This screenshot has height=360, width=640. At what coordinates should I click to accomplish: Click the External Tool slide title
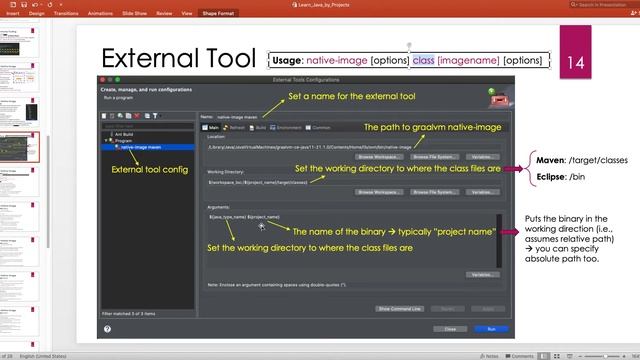point(178,58)
